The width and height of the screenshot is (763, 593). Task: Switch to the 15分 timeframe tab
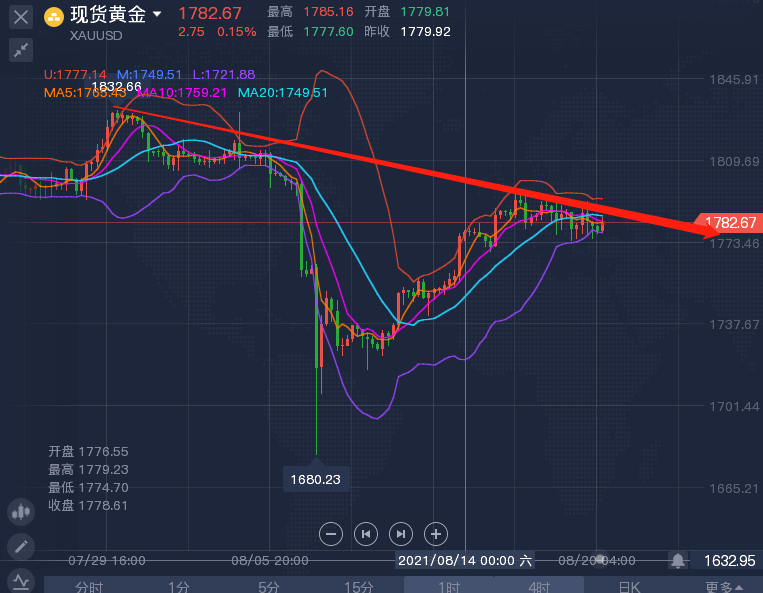point(359,586)
